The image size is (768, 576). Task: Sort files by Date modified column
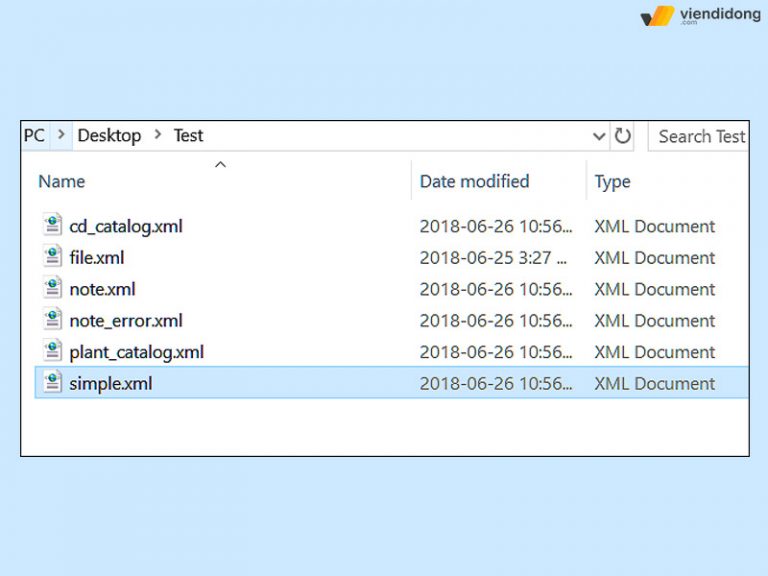point(474,181)
